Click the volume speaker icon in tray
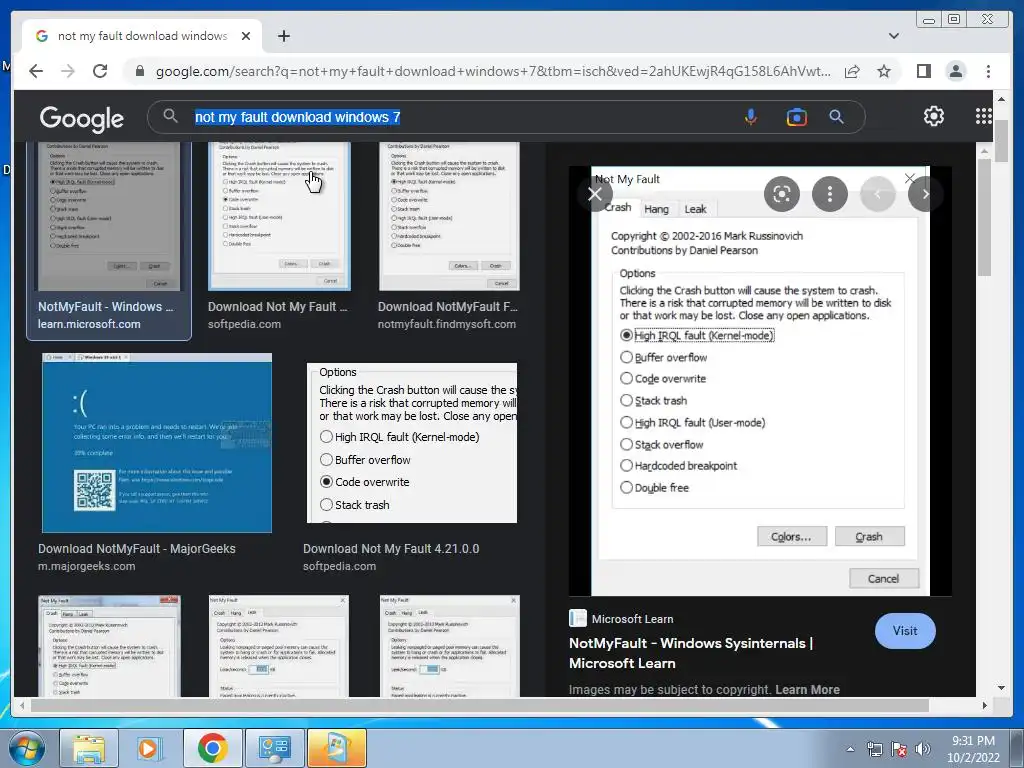Viewport: 1024px width, 768px height. coord(923,749)
